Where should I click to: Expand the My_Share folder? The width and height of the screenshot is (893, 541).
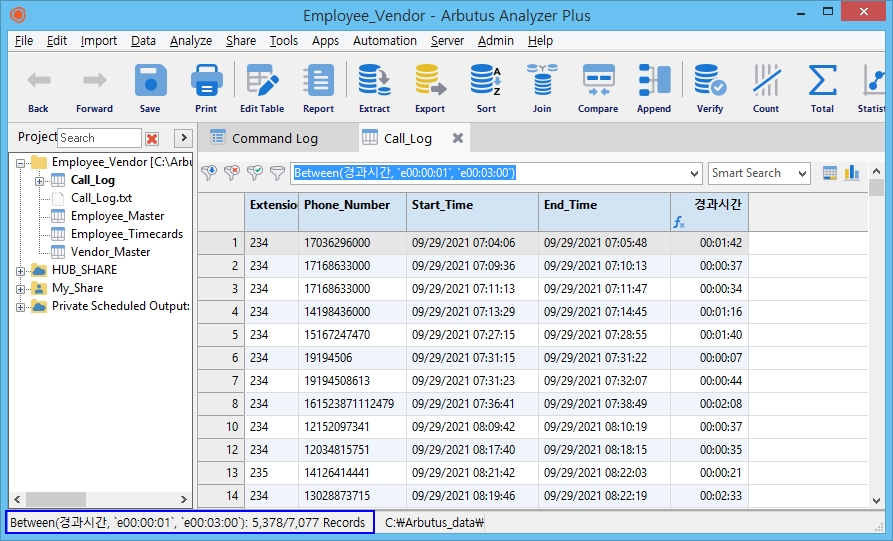click(x=21, y=289)
